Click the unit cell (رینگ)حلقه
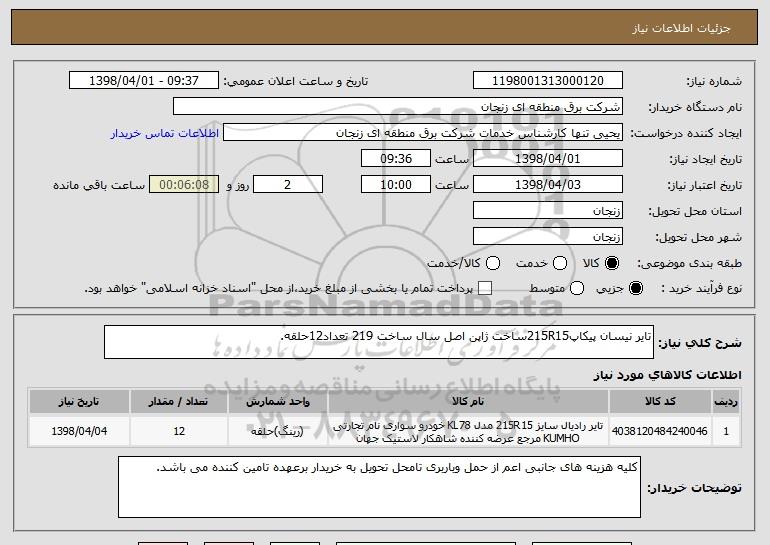 pyautogui.click(x=278, y=431)
